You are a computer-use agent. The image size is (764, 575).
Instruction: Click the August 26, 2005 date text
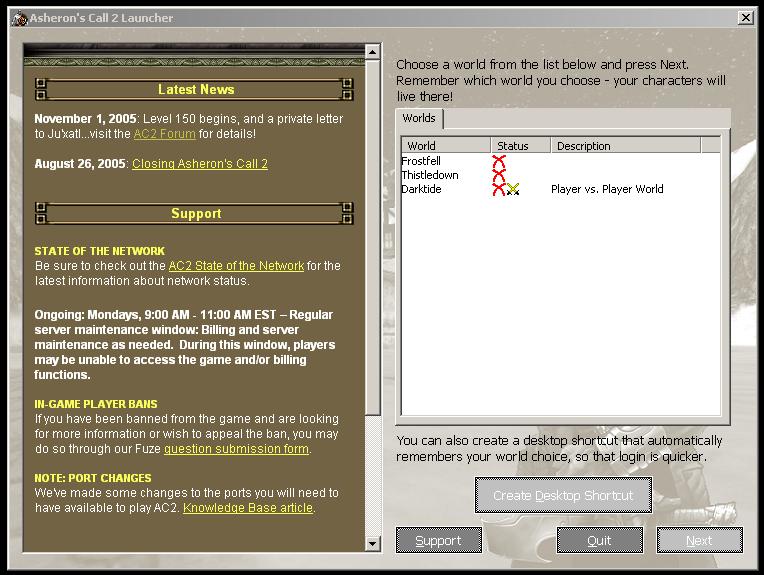click(x=80, y=164)
